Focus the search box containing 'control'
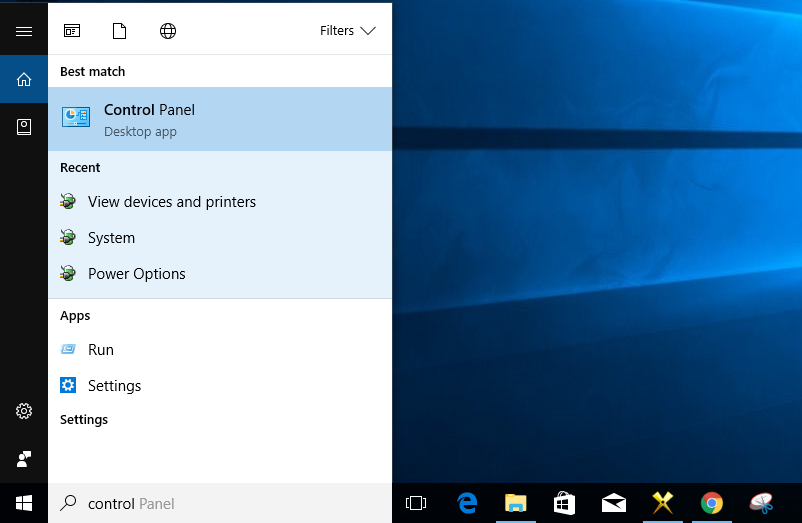802x523 pixels. click(220, 504)
